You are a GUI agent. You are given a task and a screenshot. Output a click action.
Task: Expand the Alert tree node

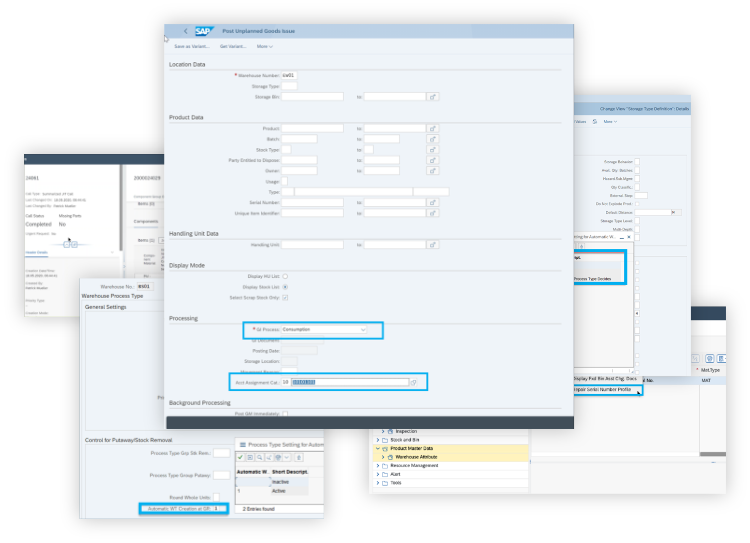(378, 475)
